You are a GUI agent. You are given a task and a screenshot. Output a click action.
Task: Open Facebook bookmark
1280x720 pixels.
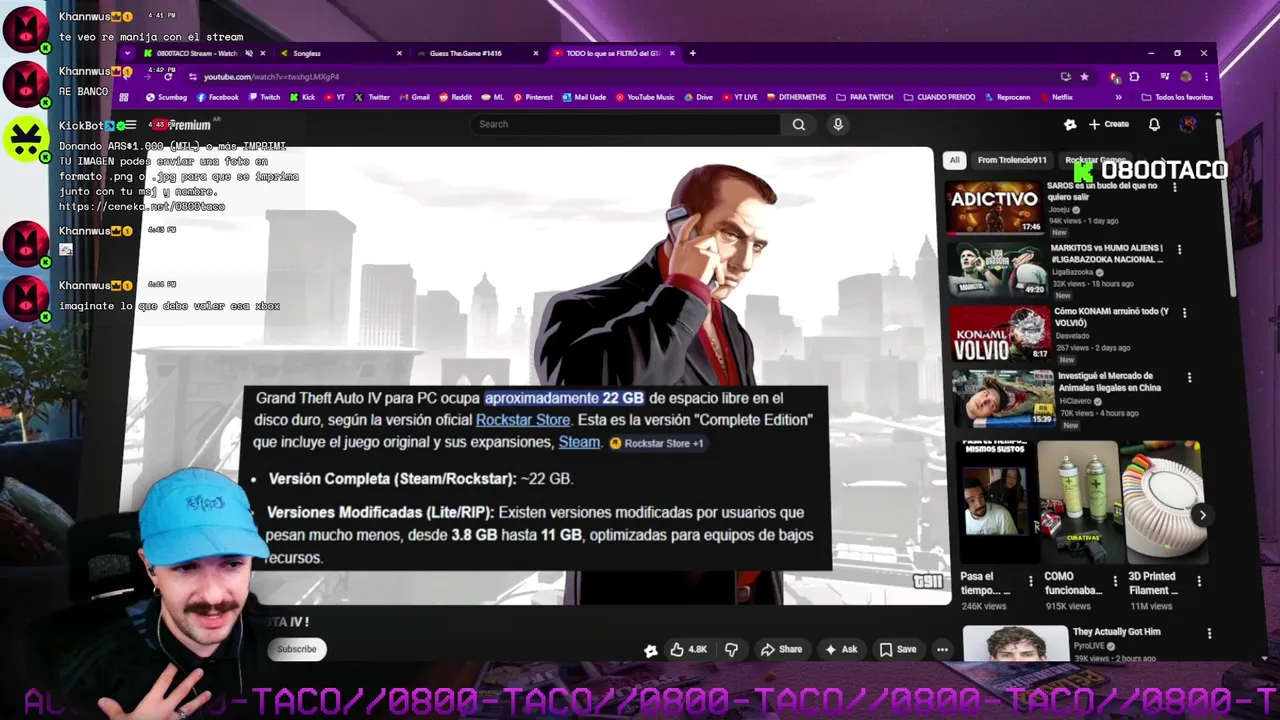[x=218, y=97]
